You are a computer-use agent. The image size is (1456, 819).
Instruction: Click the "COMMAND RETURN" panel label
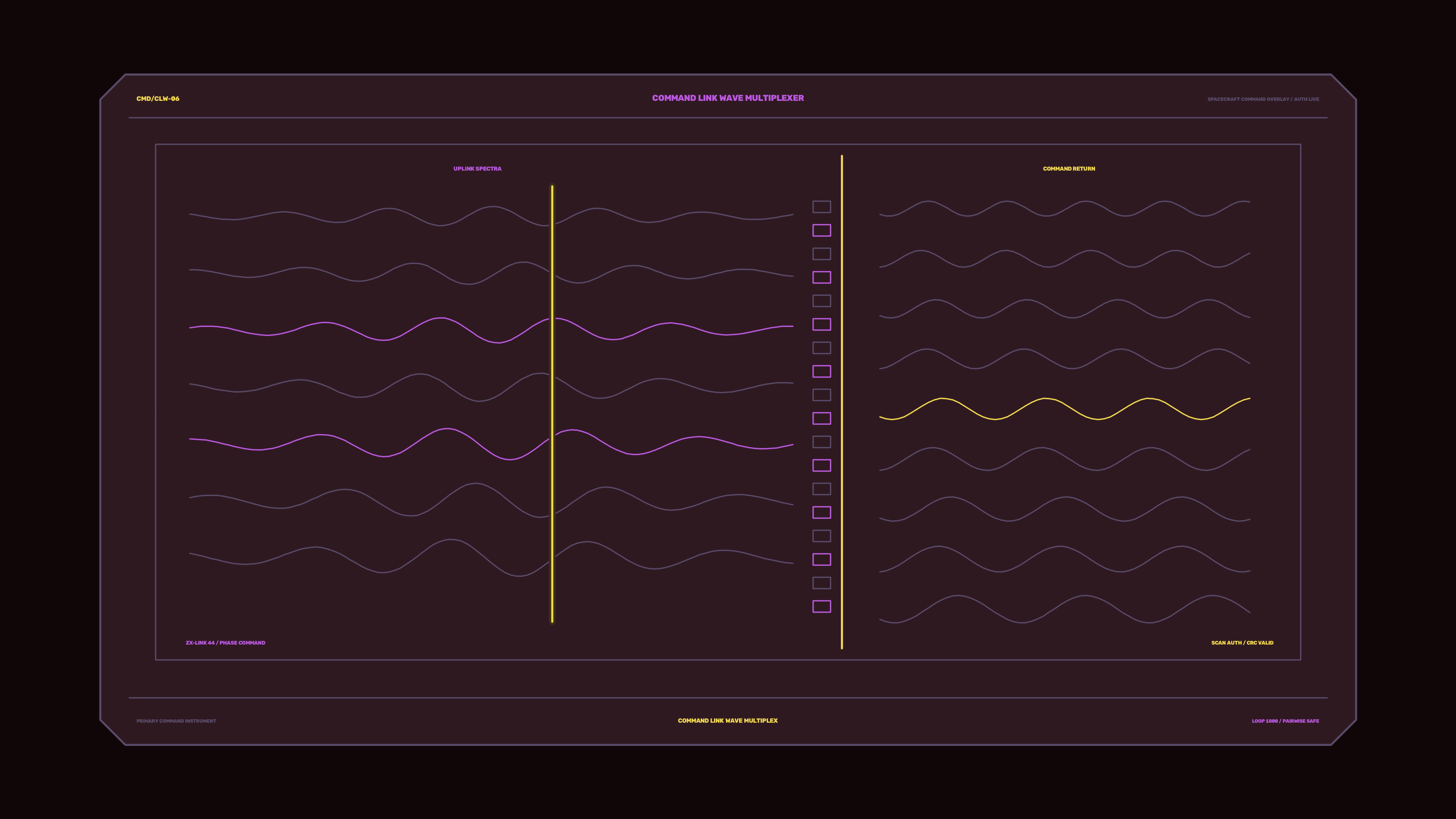(x=1069, y=168)
